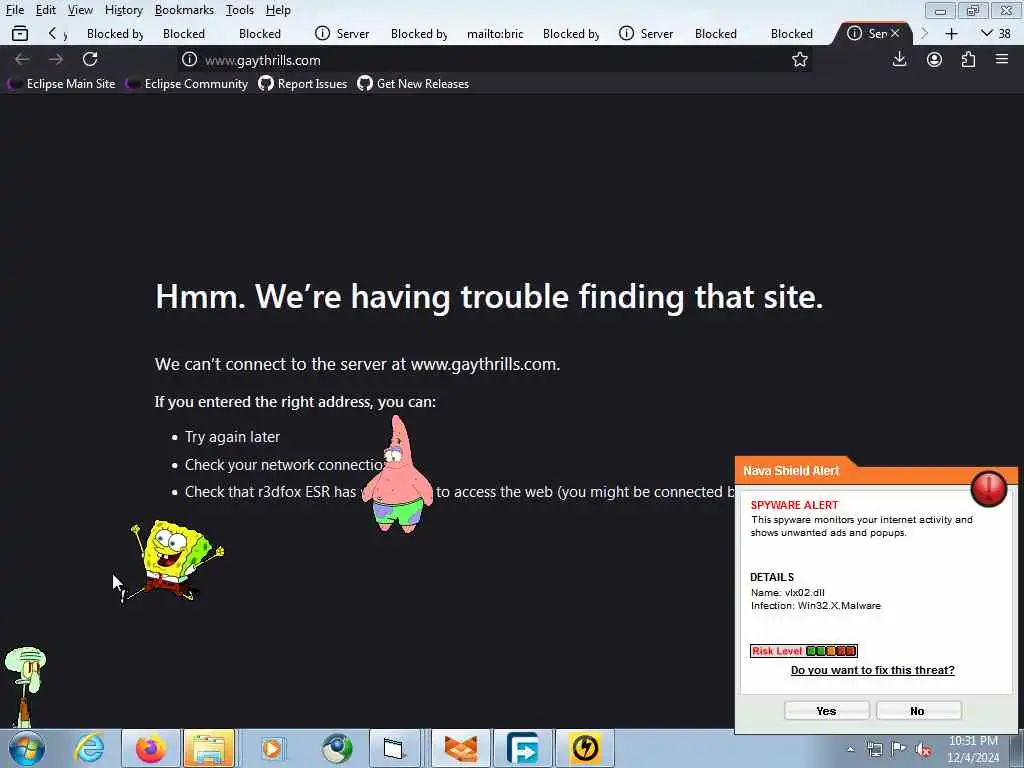Open the hamburger application menu
This screenshot has height=768, width=1024.
coord(1002,59)
